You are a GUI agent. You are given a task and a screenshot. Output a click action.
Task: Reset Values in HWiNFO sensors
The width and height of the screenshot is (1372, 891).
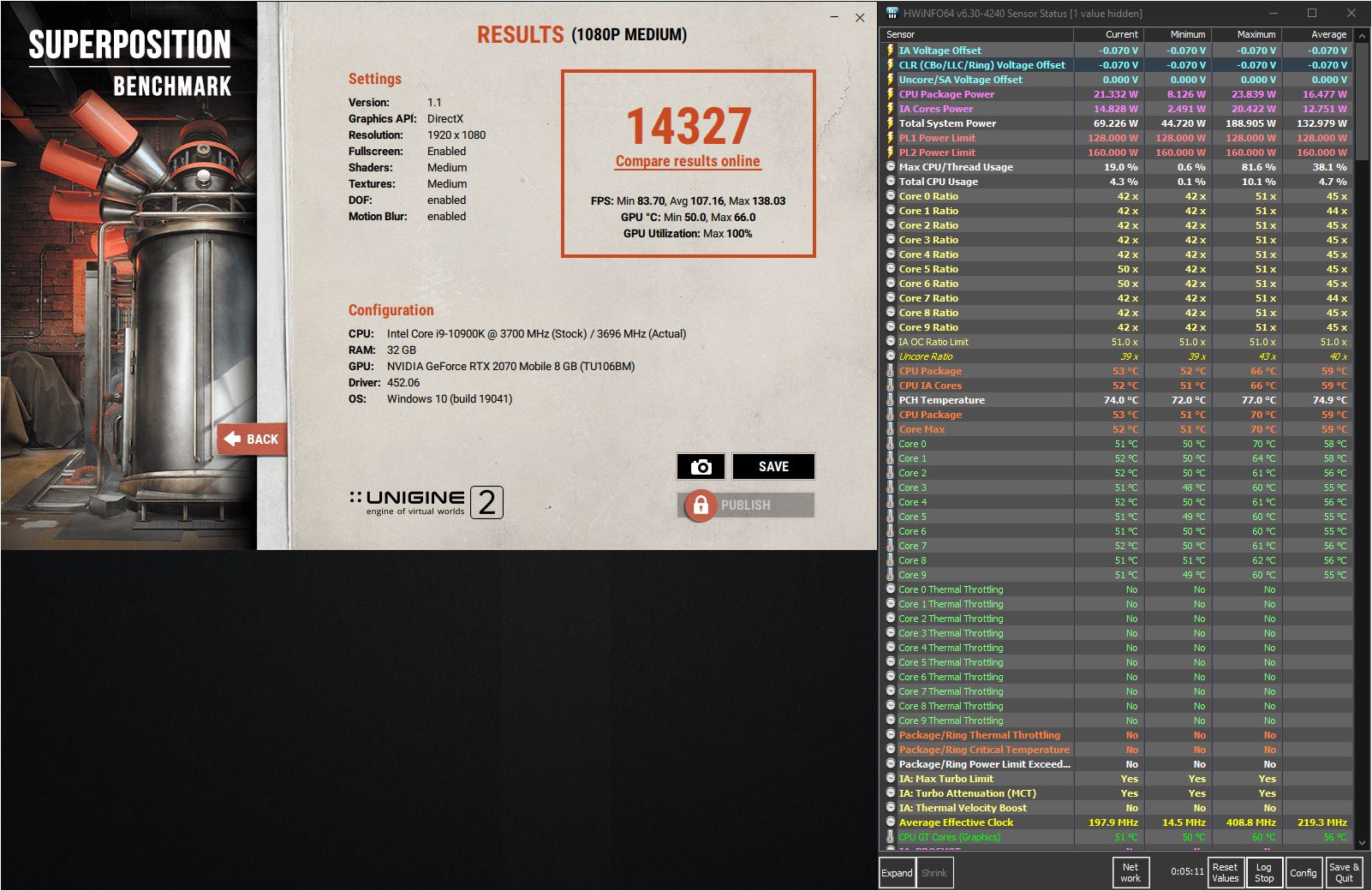(1225, 872)
